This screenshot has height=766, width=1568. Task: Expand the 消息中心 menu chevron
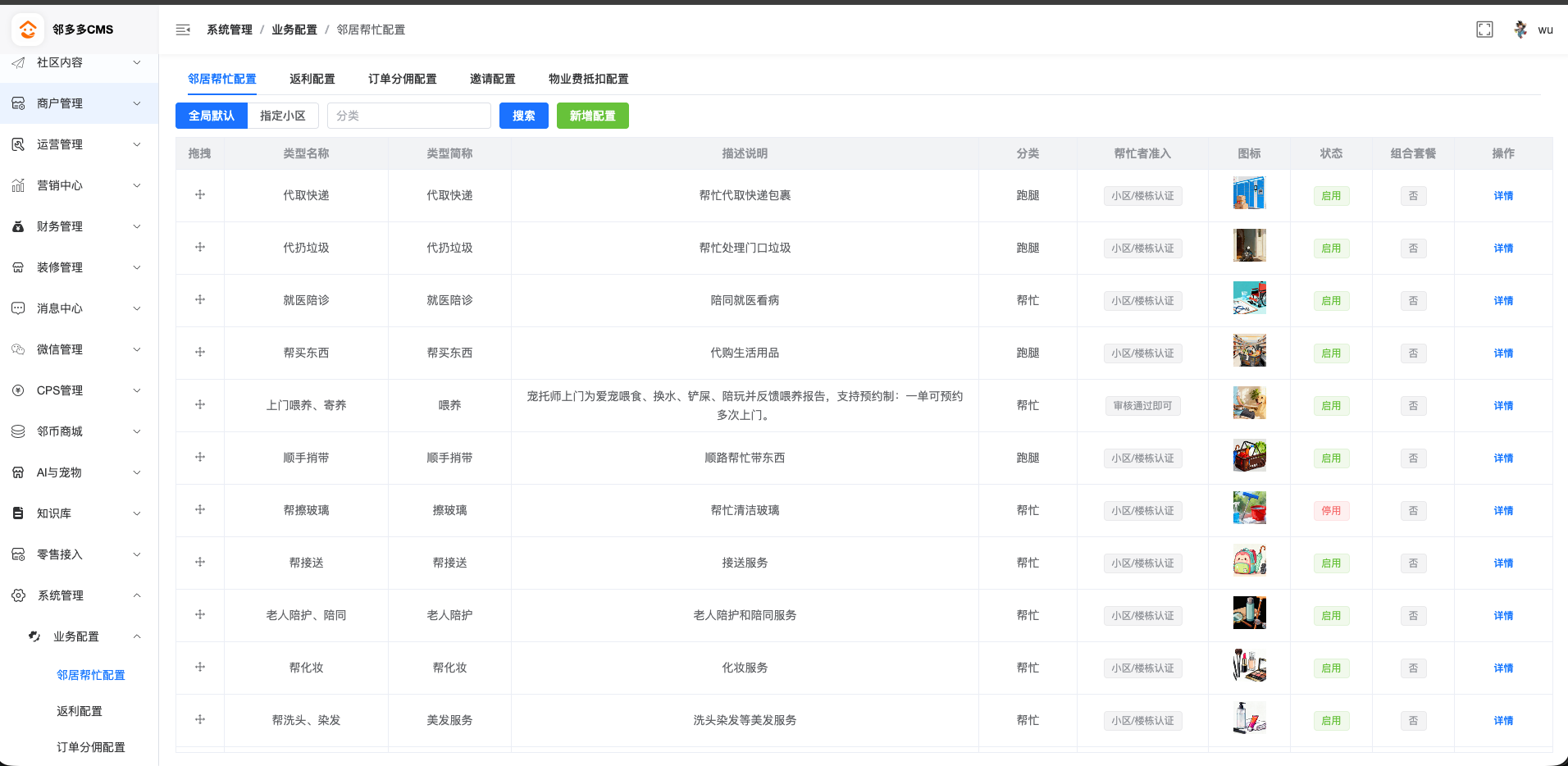[137, 308]
